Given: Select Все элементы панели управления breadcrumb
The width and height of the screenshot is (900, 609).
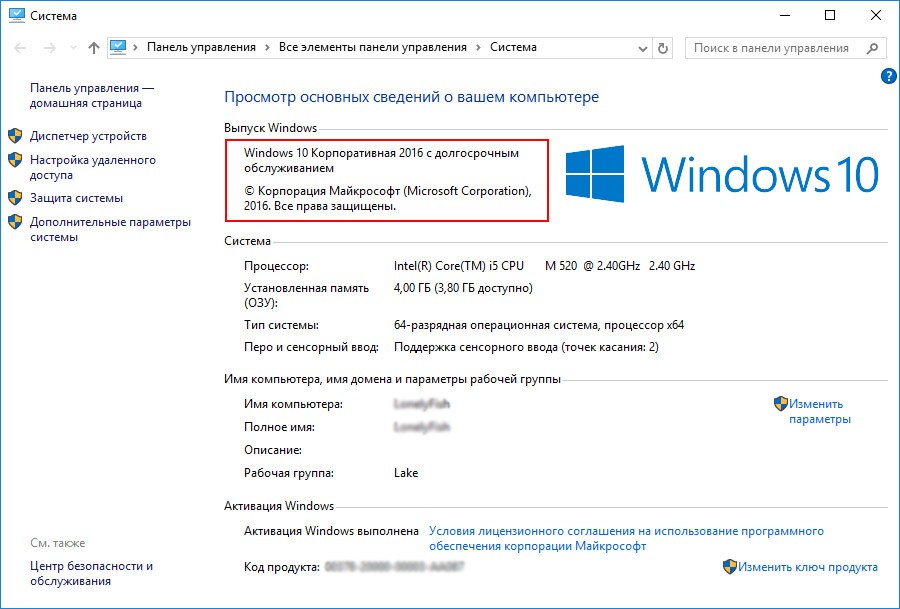Looking at the screenshot, I should 373,47.
